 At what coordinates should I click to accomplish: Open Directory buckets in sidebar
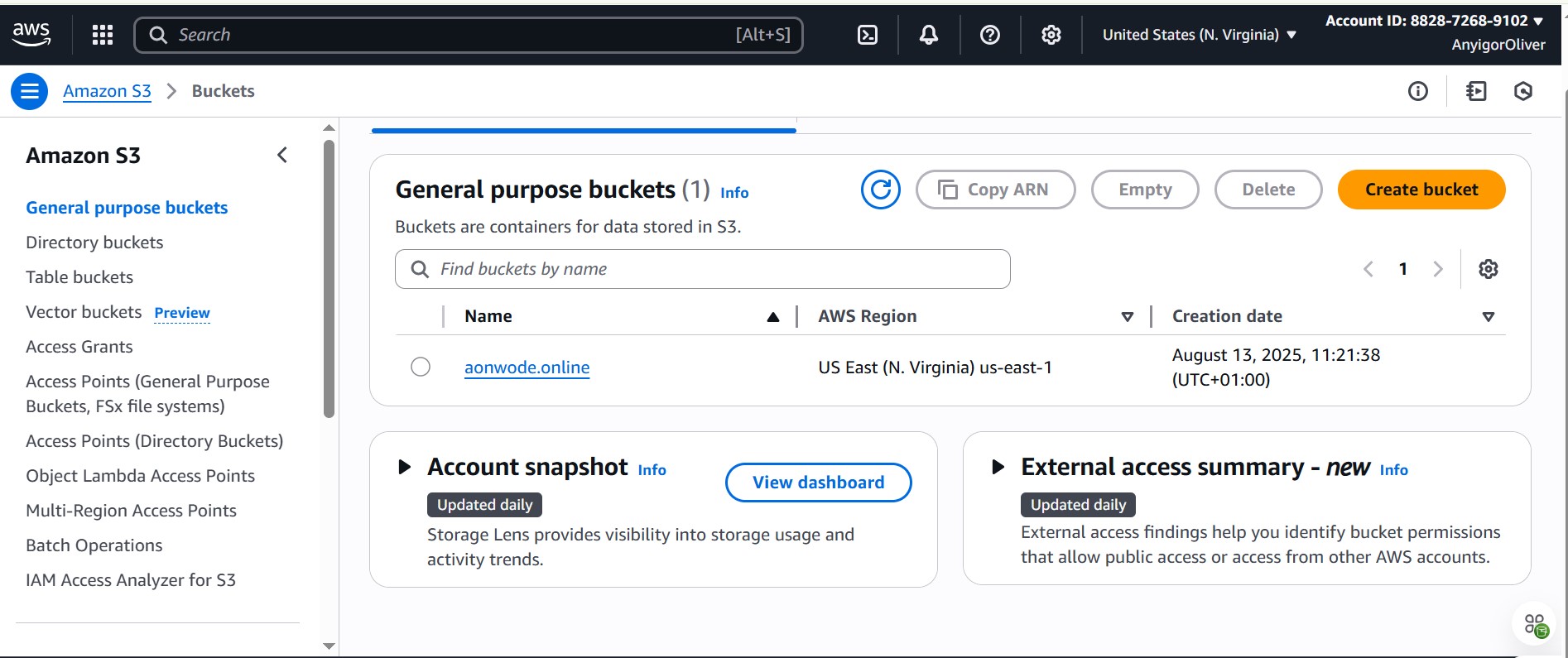pos(94,243)
